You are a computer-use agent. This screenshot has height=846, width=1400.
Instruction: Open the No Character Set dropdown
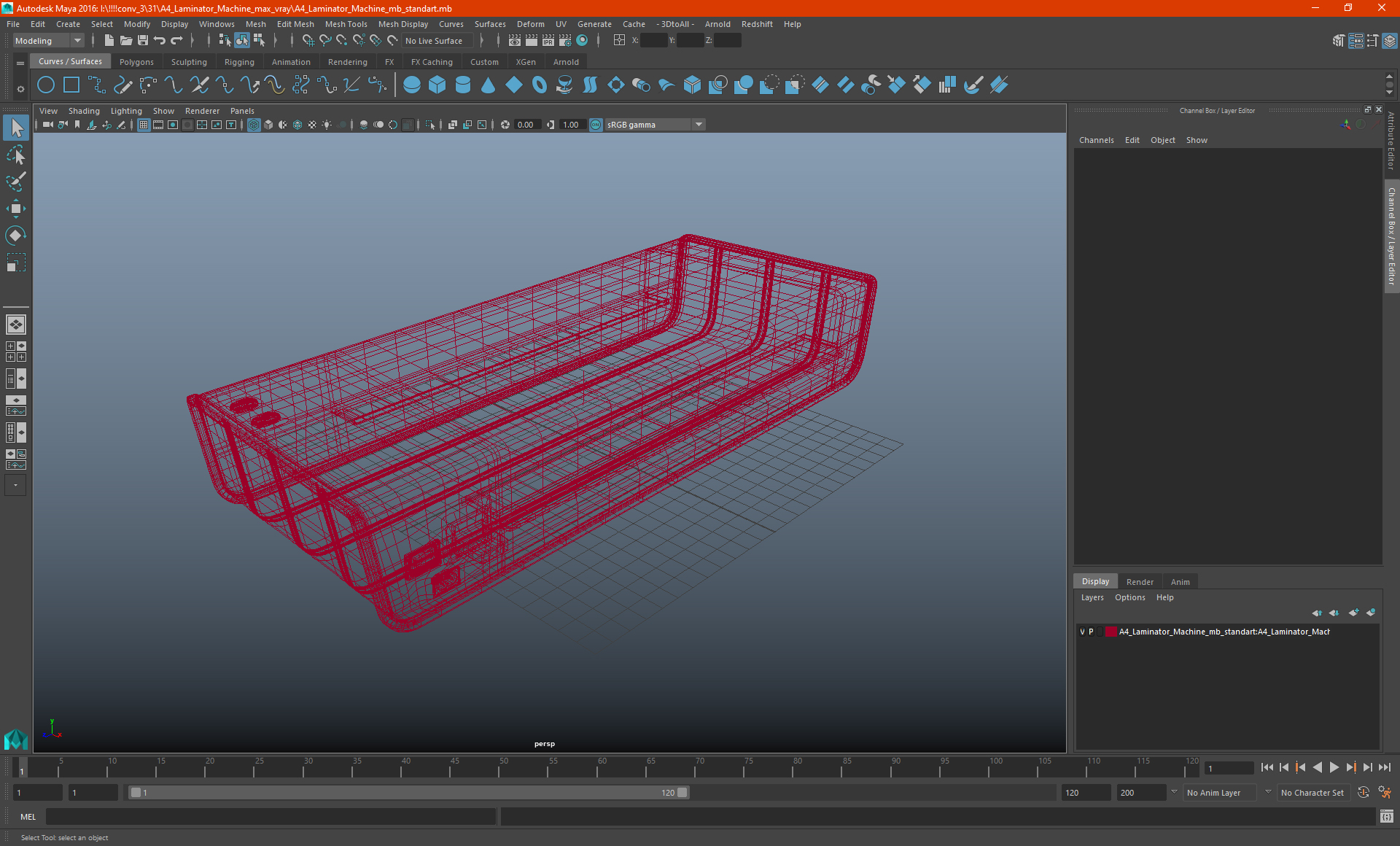pyautogui.click(x=1314, y=793)
